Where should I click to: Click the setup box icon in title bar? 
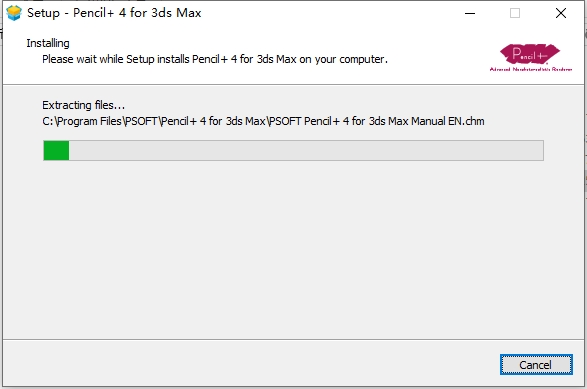(x=14, y=13)
